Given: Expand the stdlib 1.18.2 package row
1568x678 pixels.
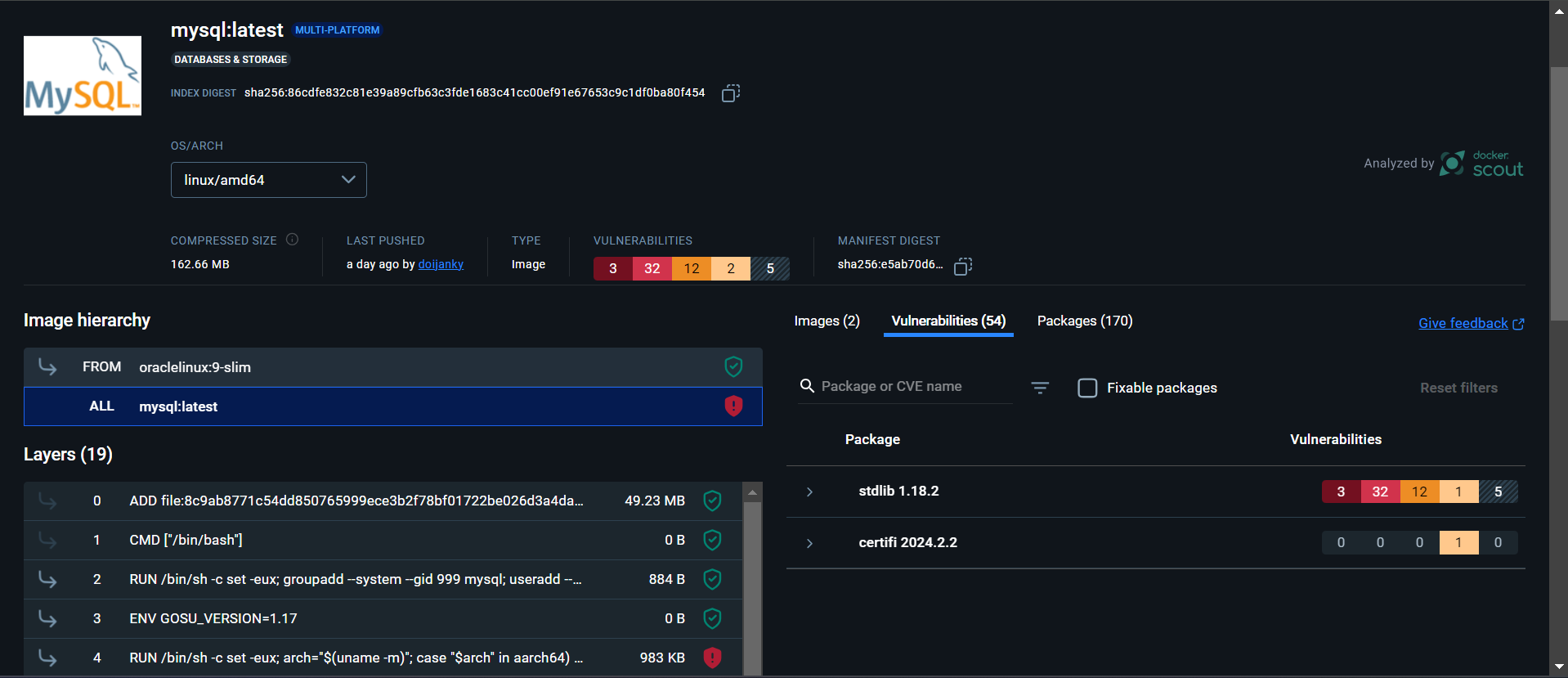Looking at the screenshot, I should (809, 492).
